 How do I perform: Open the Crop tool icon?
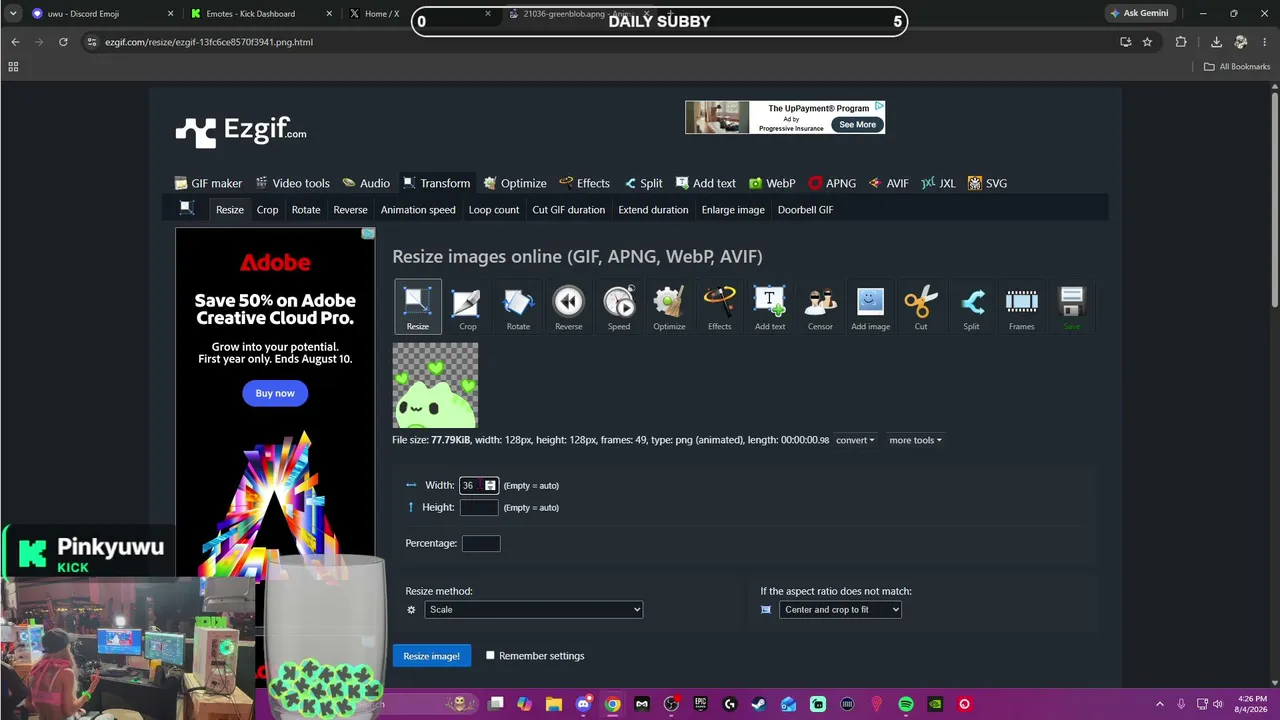coord(467,306)
